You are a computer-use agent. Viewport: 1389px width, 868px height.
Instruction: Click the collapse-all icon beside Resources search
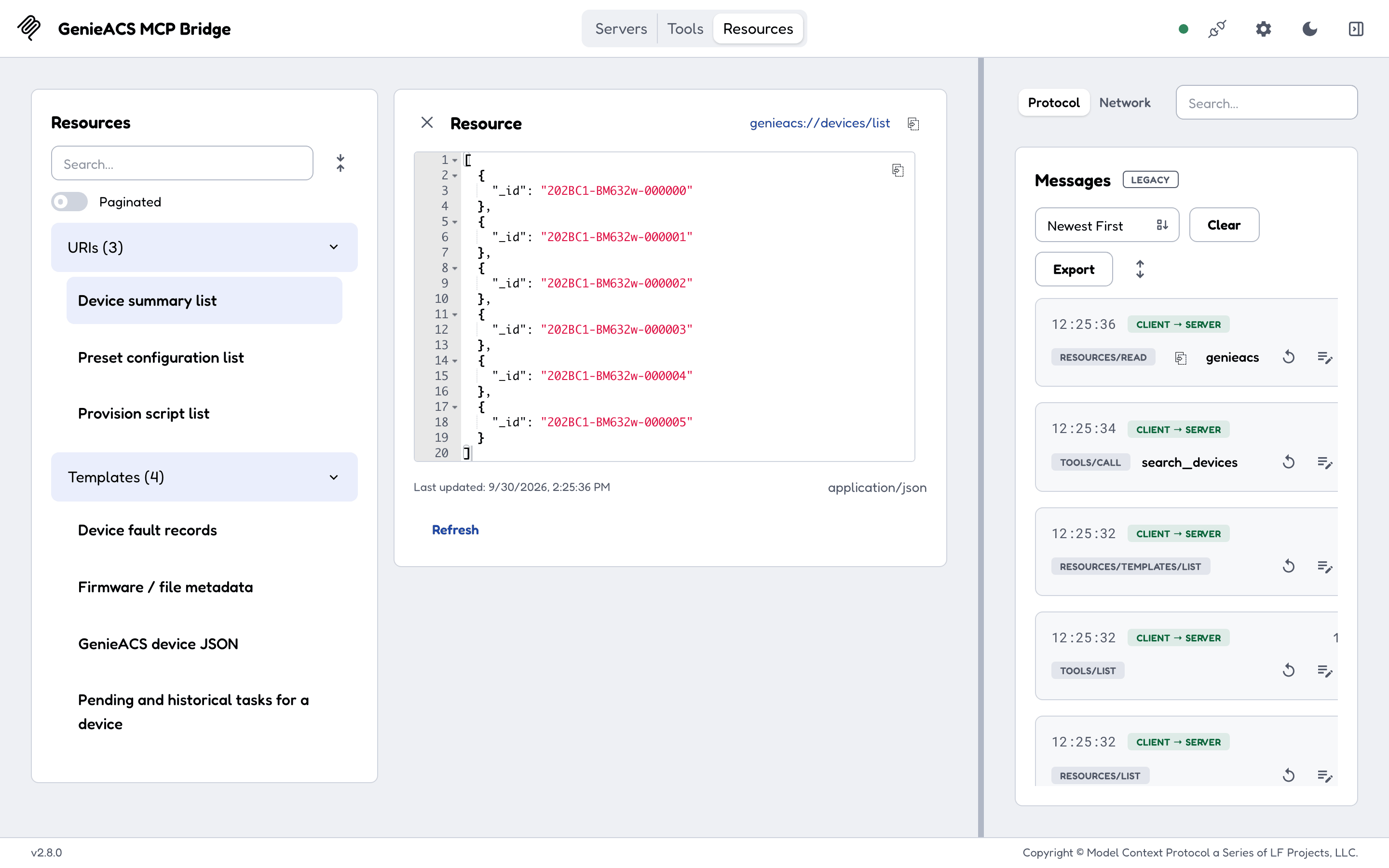pos(340,163)
